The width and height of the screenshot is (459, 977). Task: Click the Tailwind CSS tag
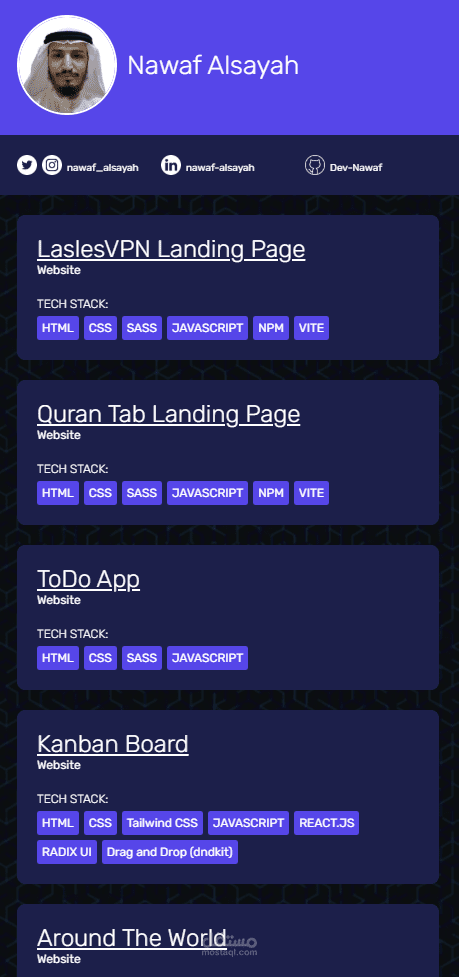click(163, 822)
